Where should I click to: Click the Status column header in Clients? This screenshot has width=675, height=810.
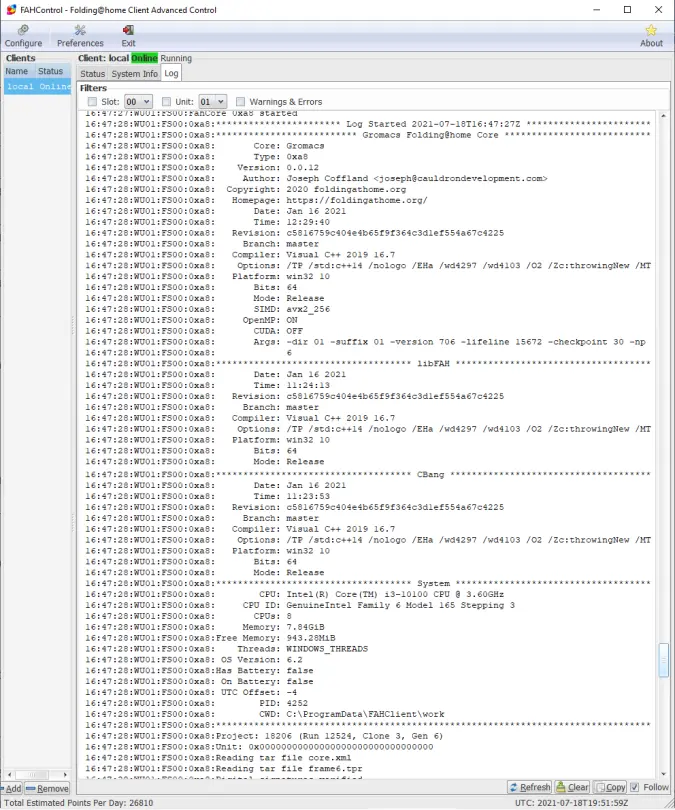(x=51, y=71)
